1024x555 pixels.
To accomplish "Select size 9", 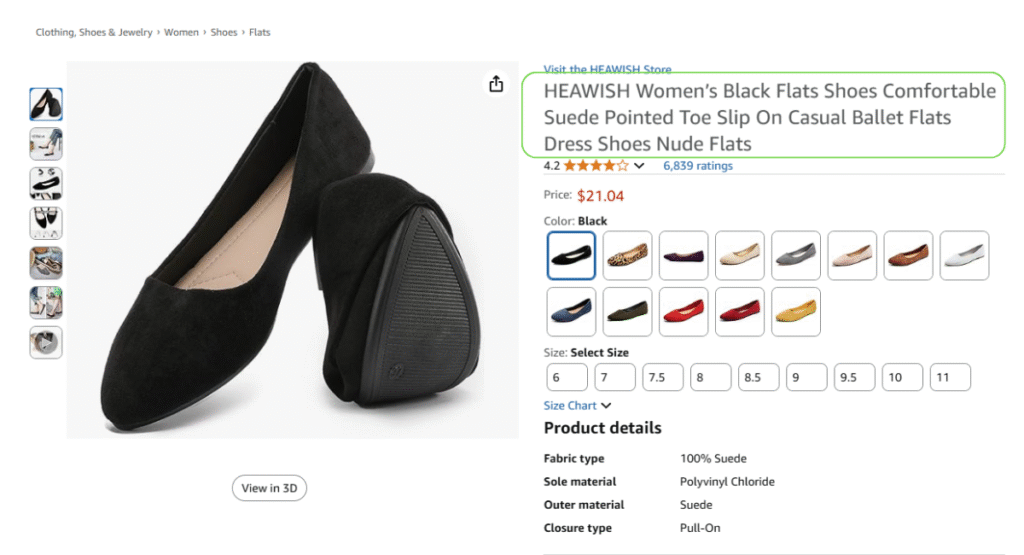I will pyautogui.click(x=807, y=377).
